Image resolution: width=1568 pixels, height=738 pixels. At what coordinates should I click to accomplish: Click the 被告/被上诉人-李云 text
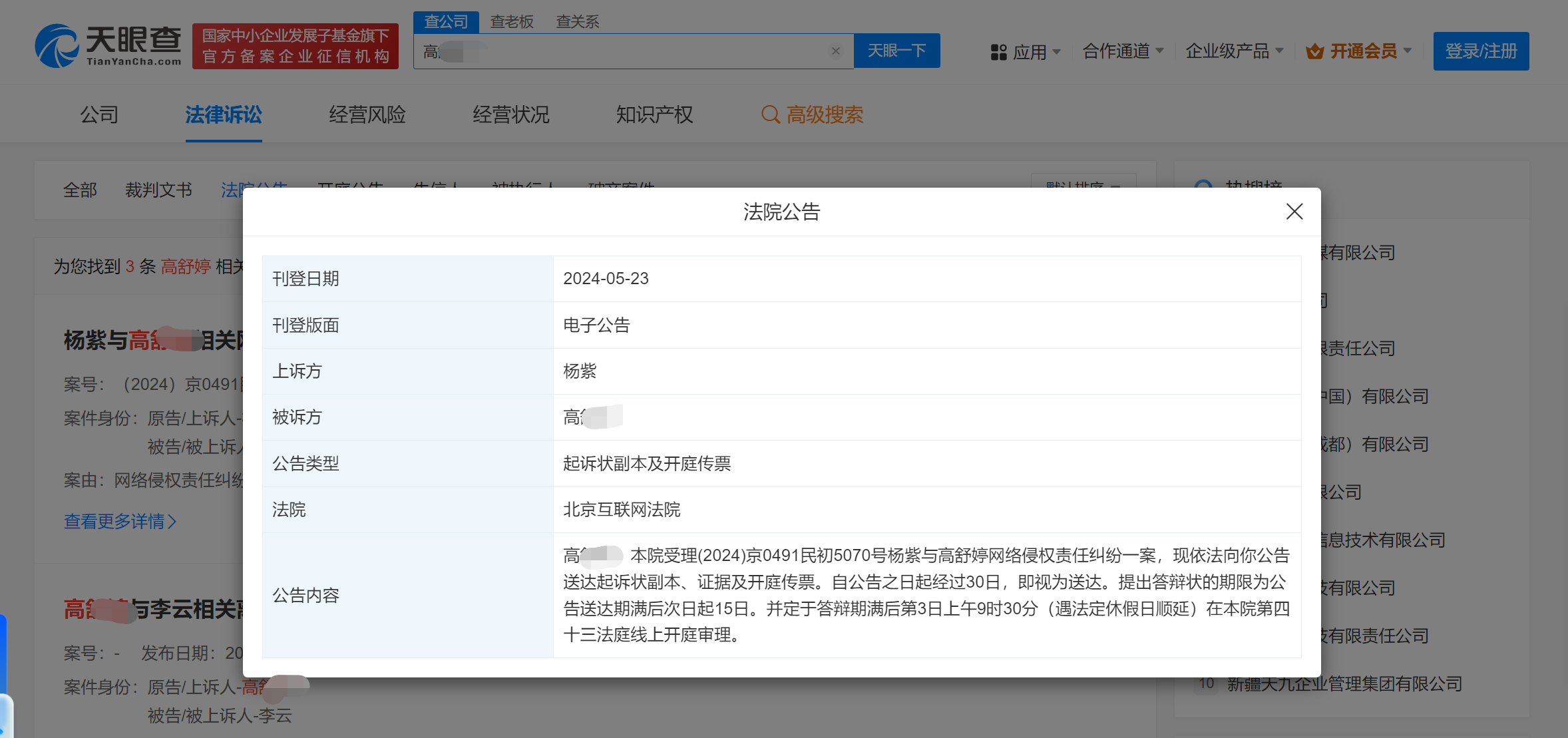[220, 715]
